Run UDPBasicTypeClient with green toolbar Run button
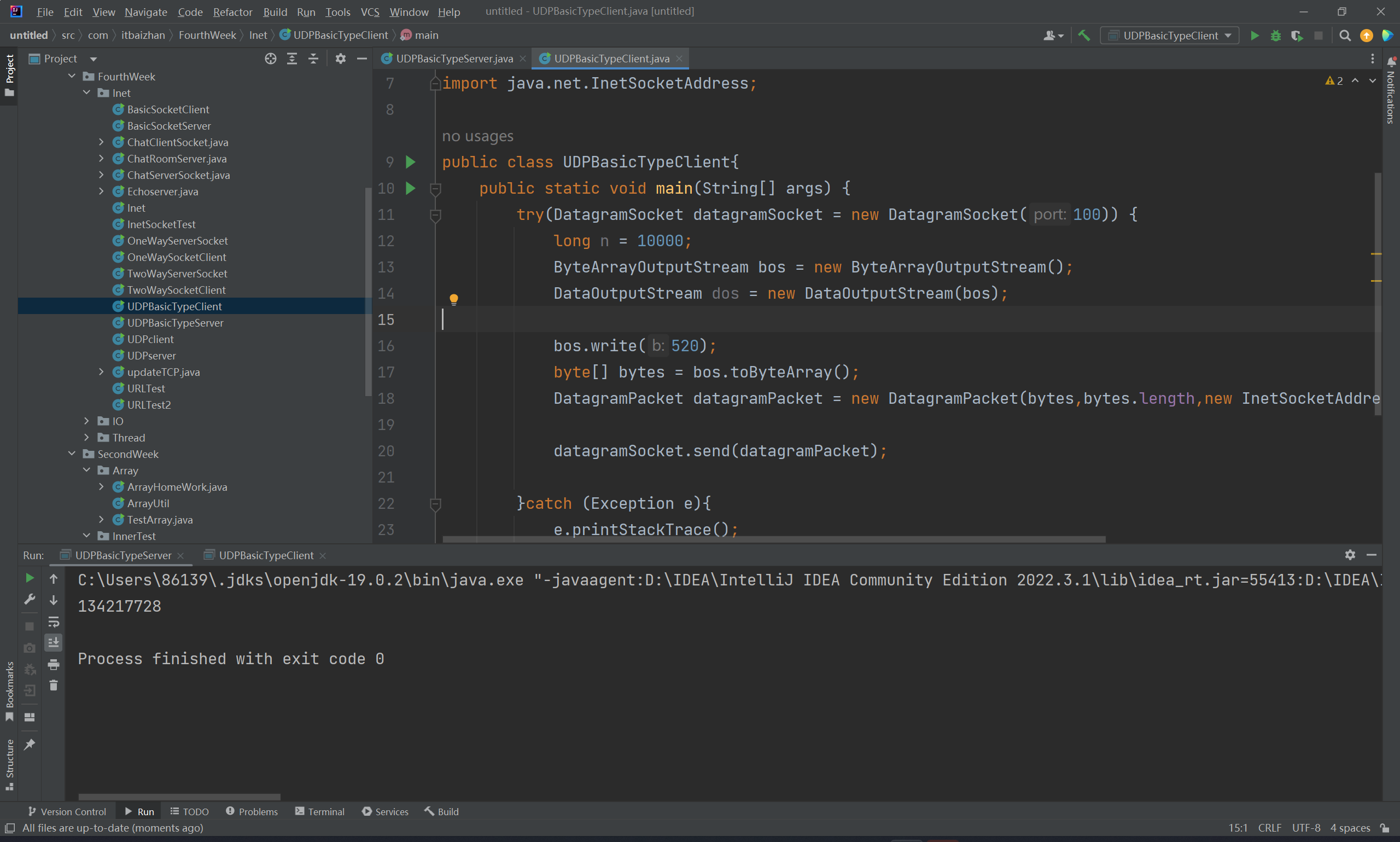 [x=1255, y=36]
